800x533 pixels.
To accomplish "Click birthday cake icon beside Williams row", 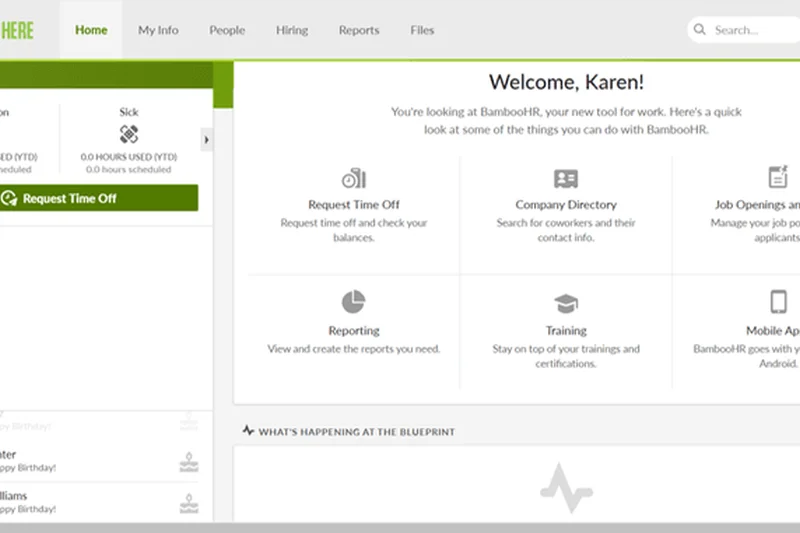I will [x=189, y=503].
